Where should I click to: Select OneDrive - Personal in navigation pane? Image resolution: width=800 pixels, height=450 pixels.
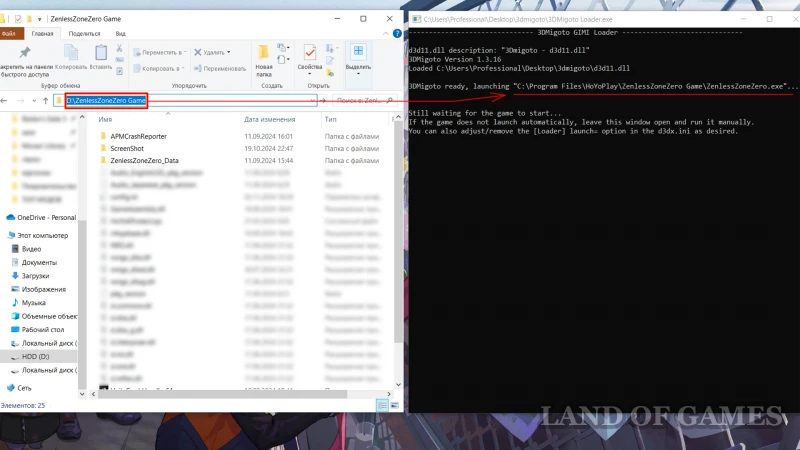click(x=46, y=217)
